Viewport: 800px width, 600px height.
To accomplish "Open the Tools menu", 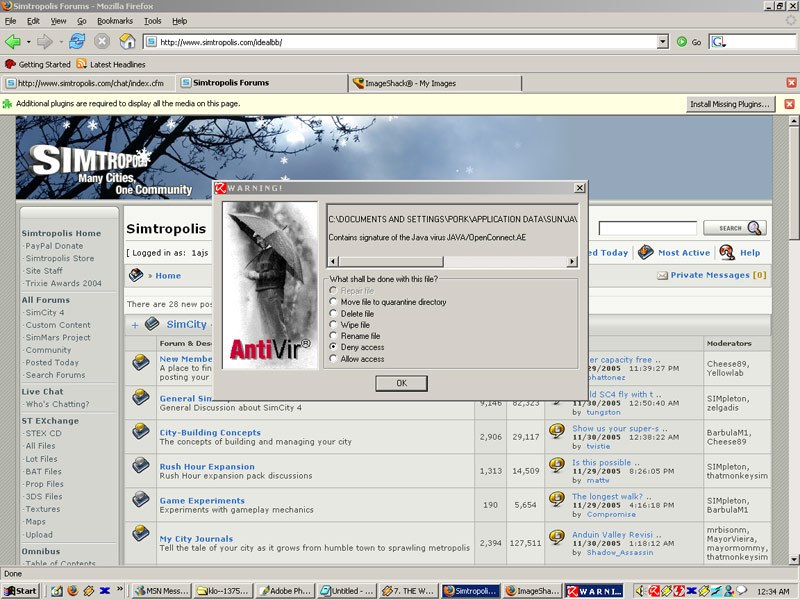I will [152, 21].
